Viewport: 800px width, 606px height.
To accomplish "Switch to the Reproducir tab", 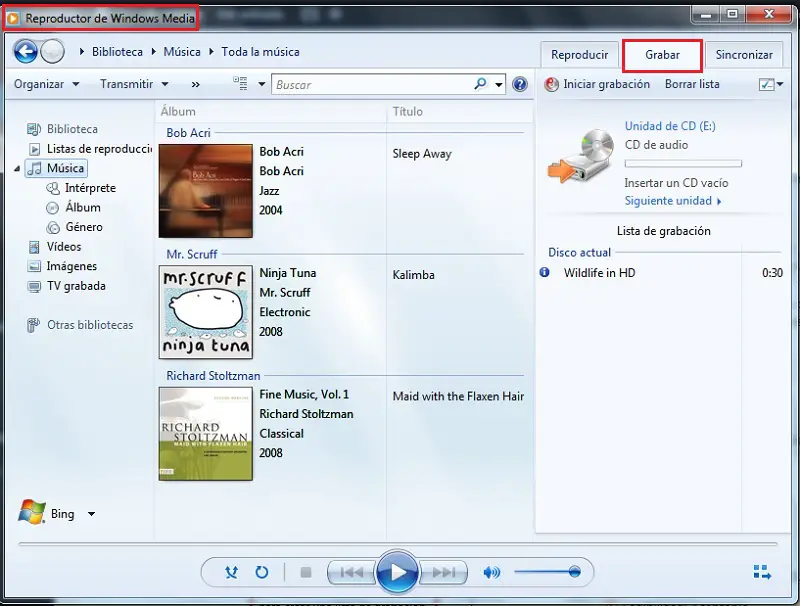I will click(579, 55).
